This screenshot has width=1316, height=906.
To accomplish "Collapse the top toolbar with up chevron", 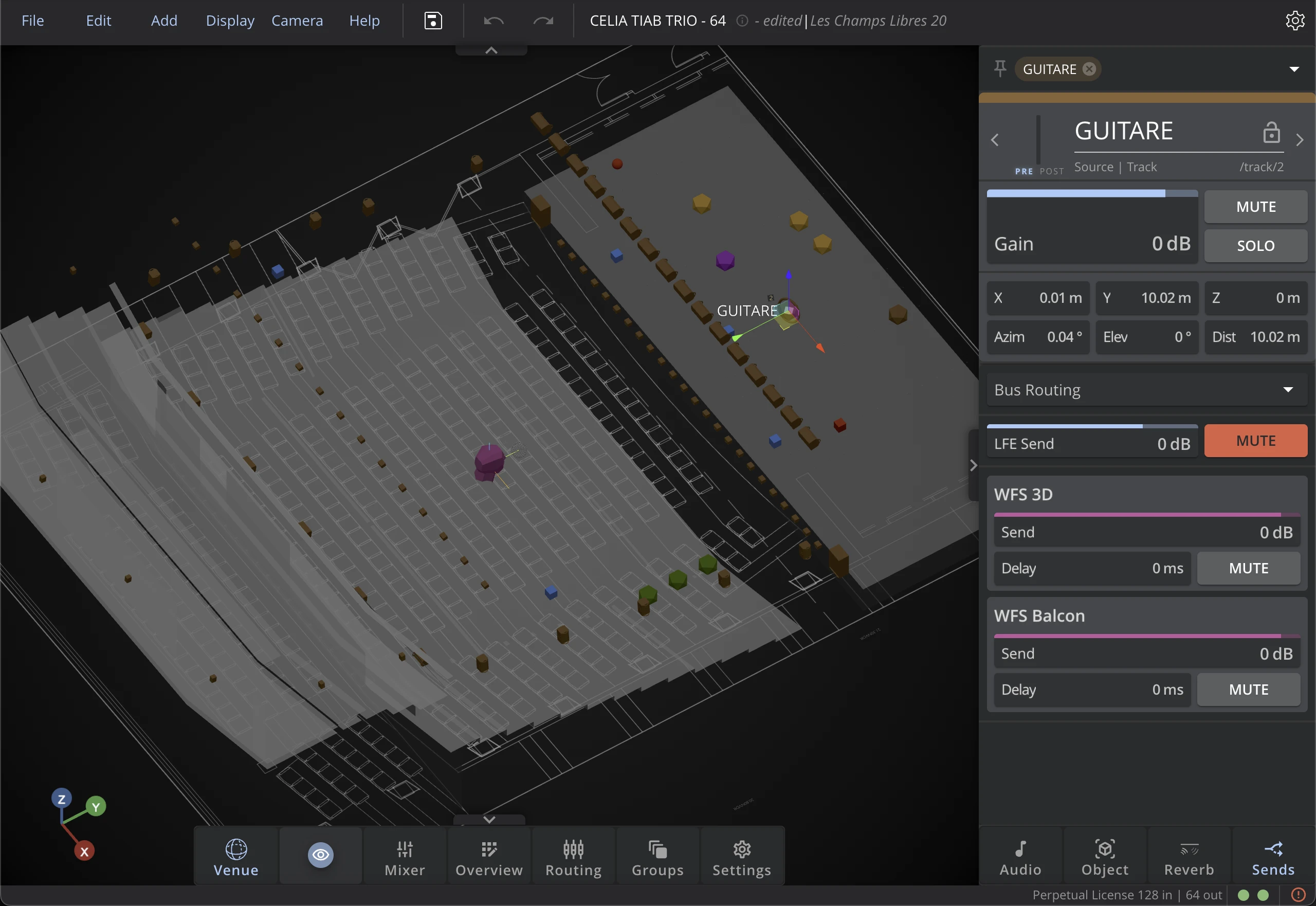I will coord(491,50).
